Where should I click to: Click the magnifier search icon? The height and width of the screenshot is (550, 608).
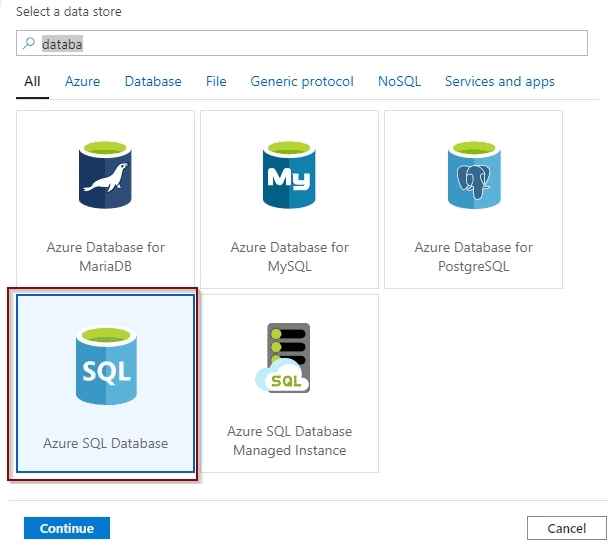click(29, 43)
